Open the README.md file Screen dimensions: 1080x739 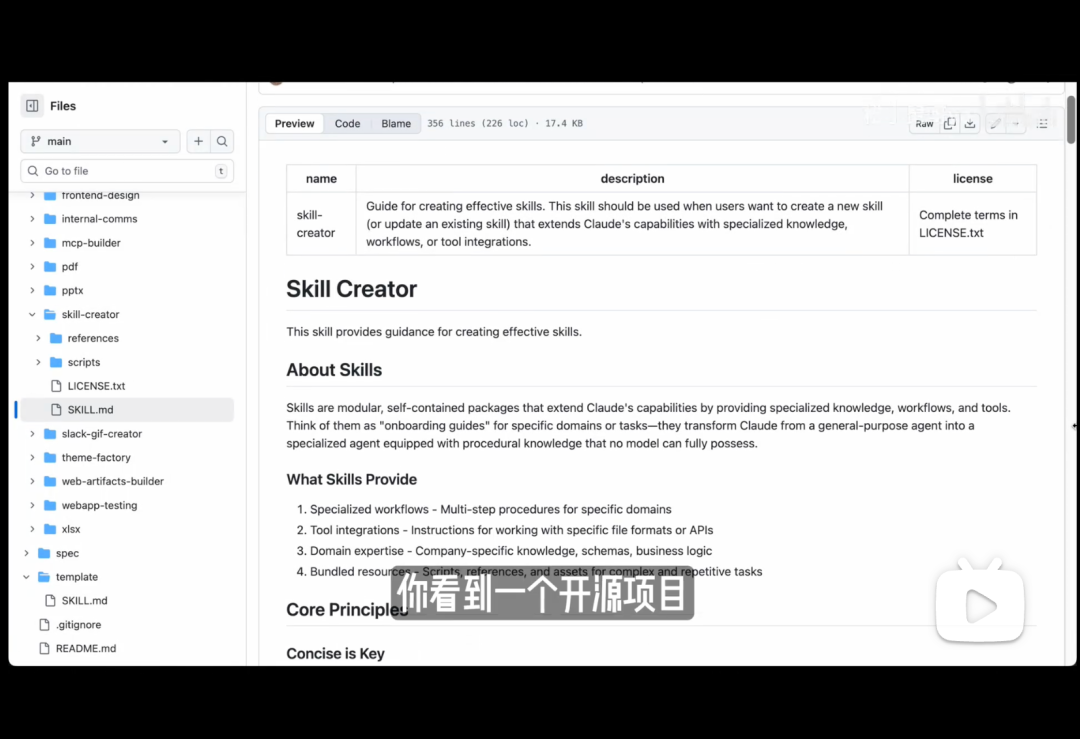[86, 649]
